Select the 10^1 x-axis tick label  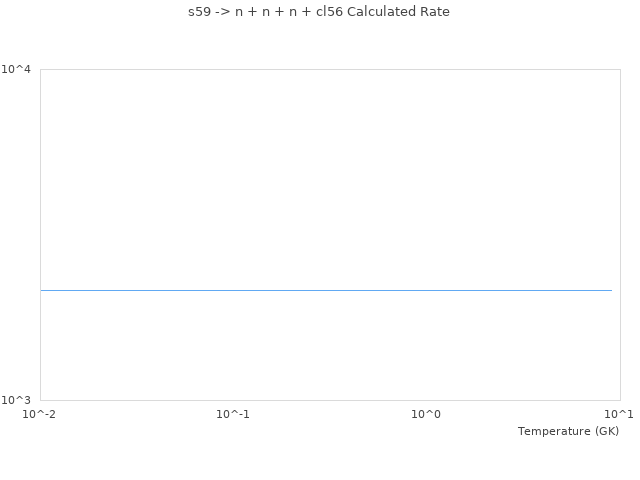[x=619, y=414]
